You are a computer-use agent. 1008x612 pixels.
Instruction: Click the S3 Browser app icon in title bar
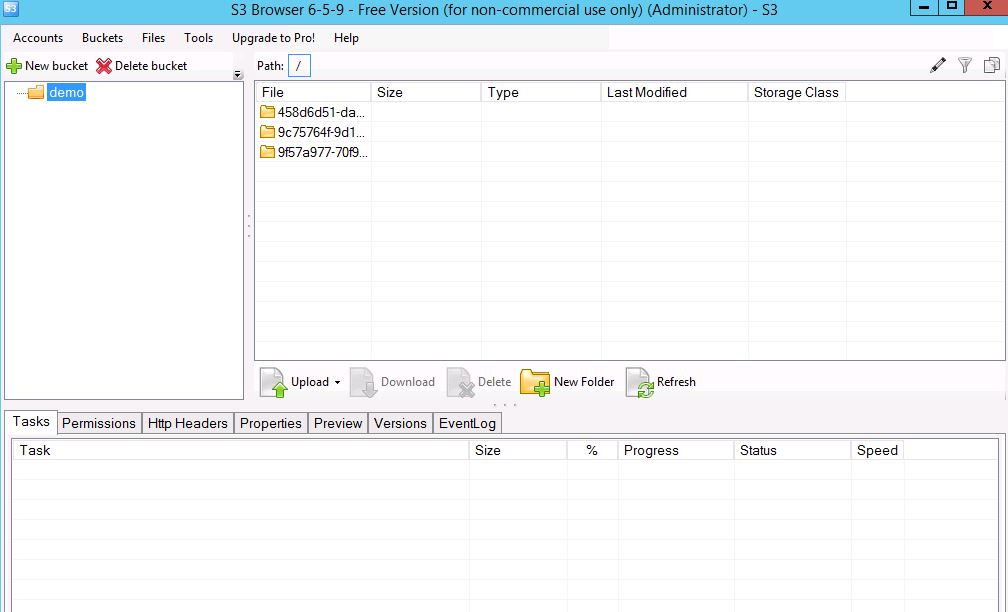click(x=10, y=9)
